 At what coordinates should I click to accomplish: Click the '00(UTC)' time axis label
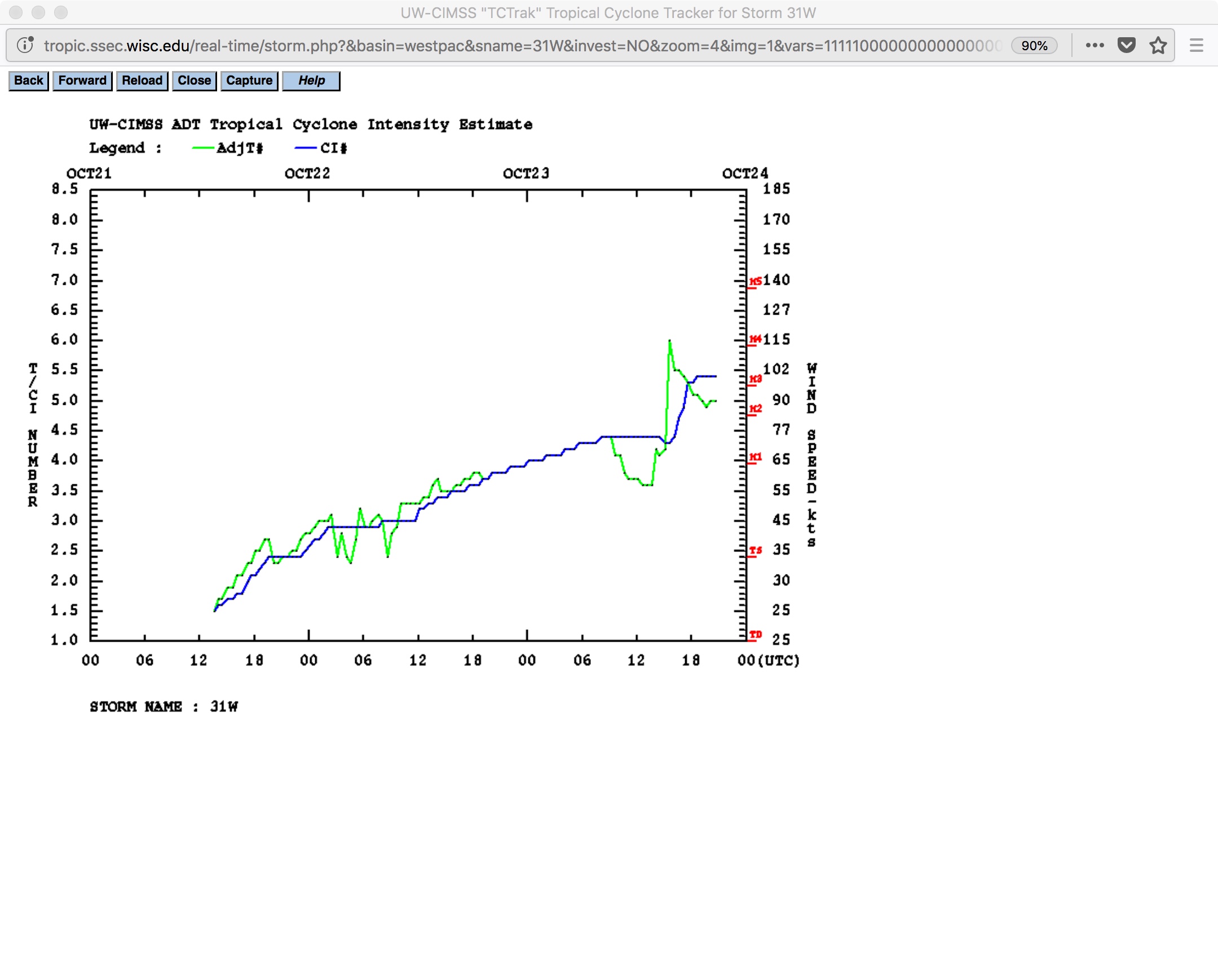click(x=769, y=660)
